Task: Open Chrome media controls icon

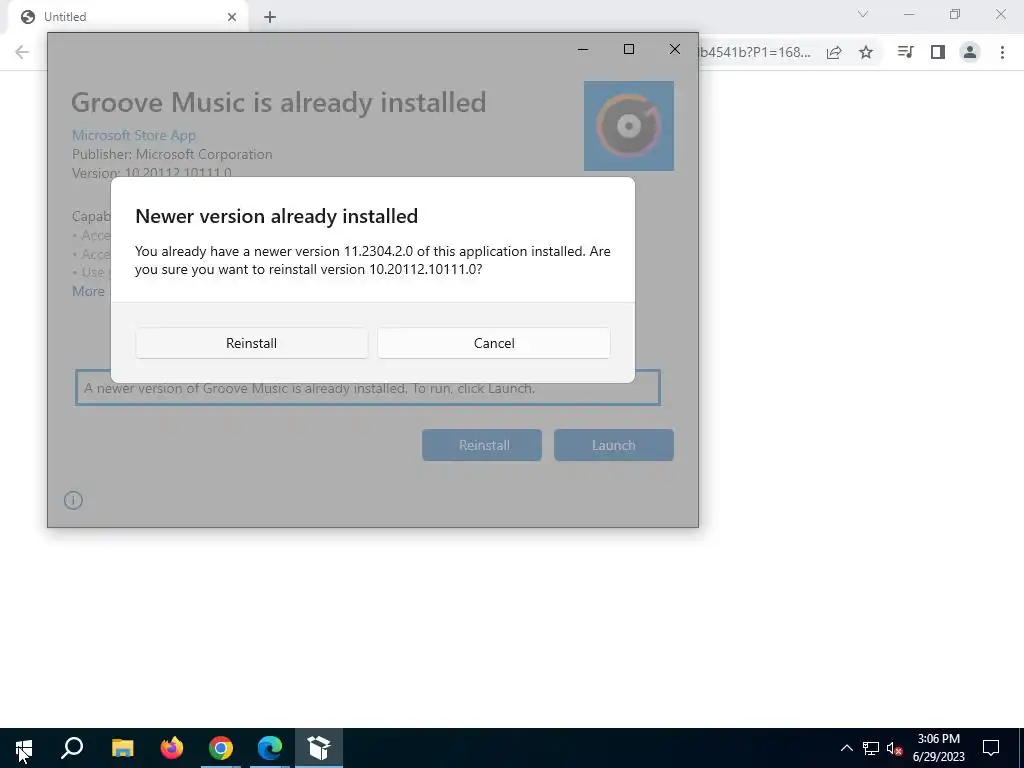Action: [x=905, y=52]
